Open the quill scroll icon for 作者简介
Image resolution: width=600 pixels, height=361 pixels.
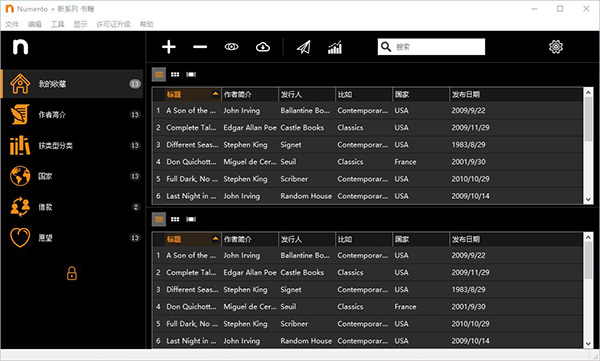tap(20, 114)
